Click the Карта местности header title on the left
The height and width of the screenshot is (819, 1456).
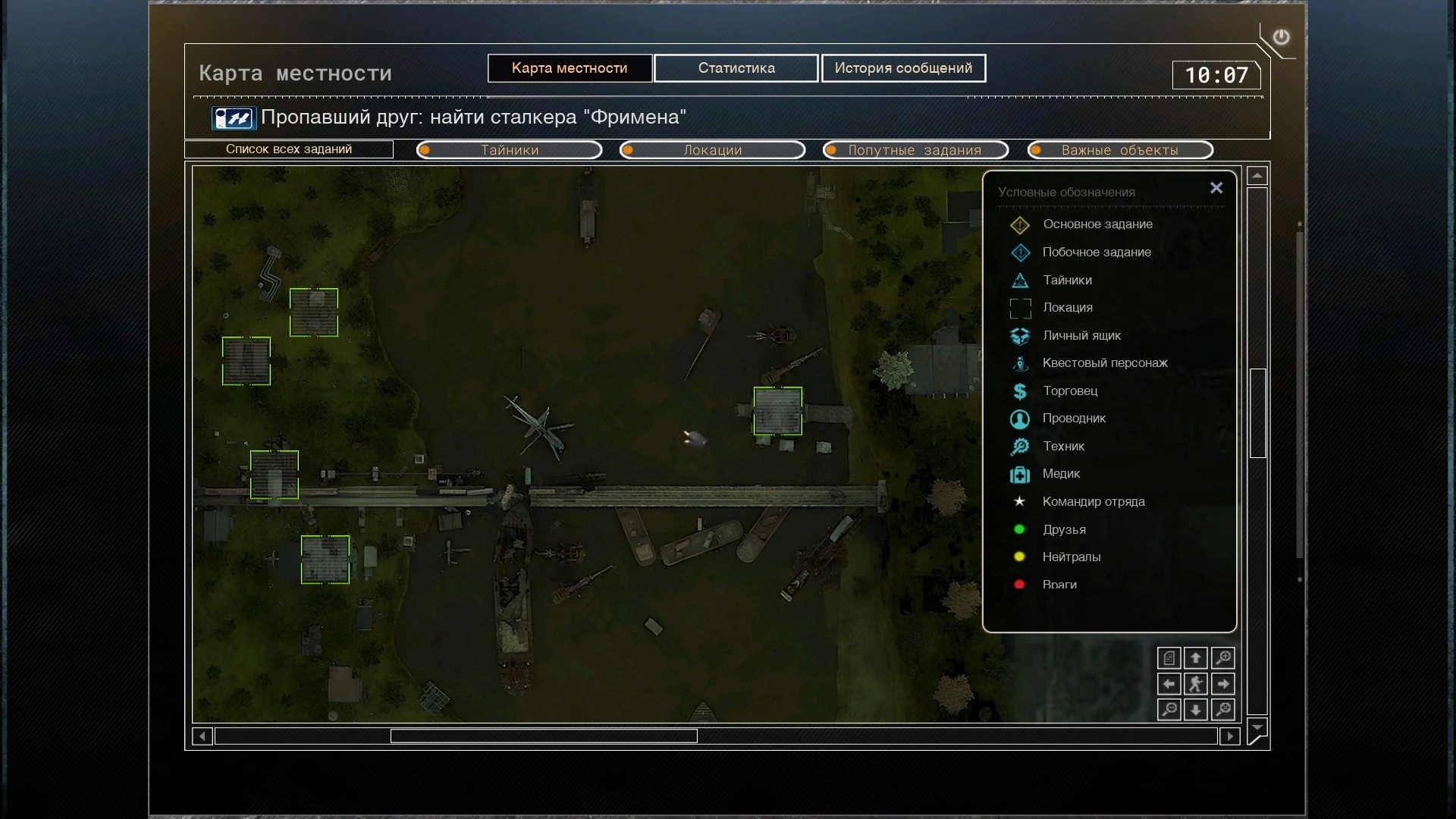[x=296, y=74]
